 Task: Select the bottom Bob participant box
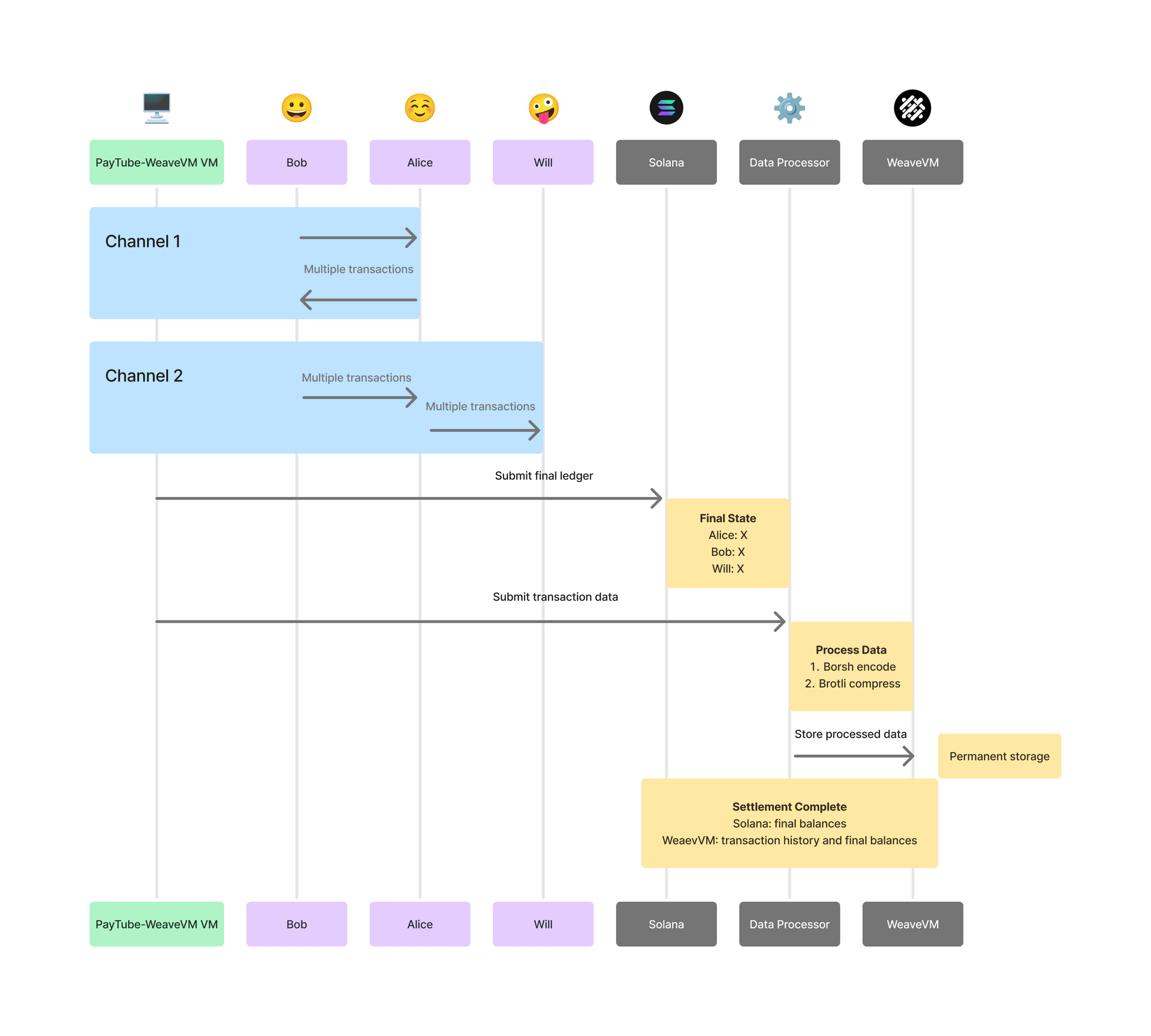(297, 924)
